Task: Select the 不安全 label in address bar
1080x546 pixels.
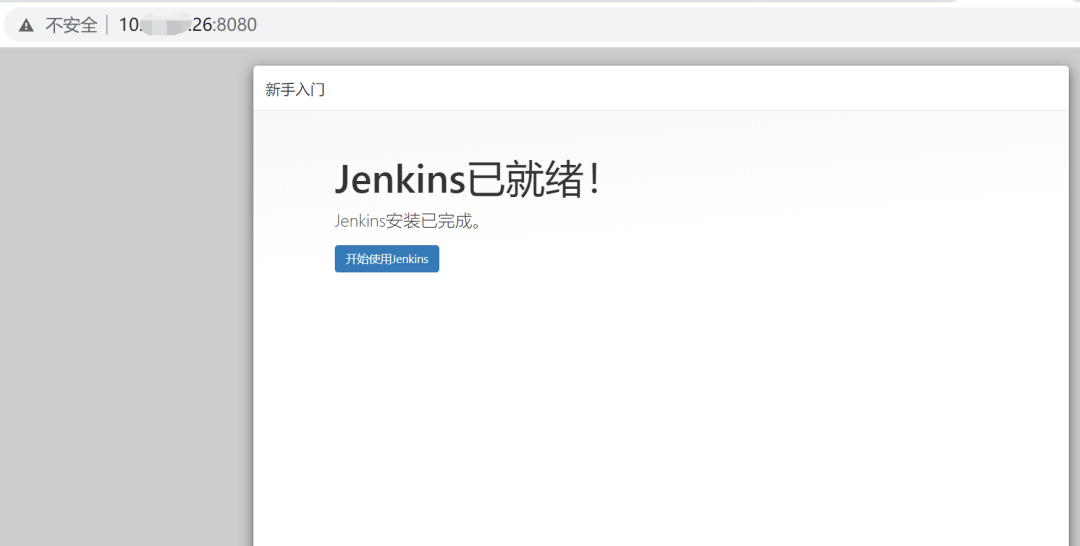Action: pyautogui.click(x=72, y=25)
